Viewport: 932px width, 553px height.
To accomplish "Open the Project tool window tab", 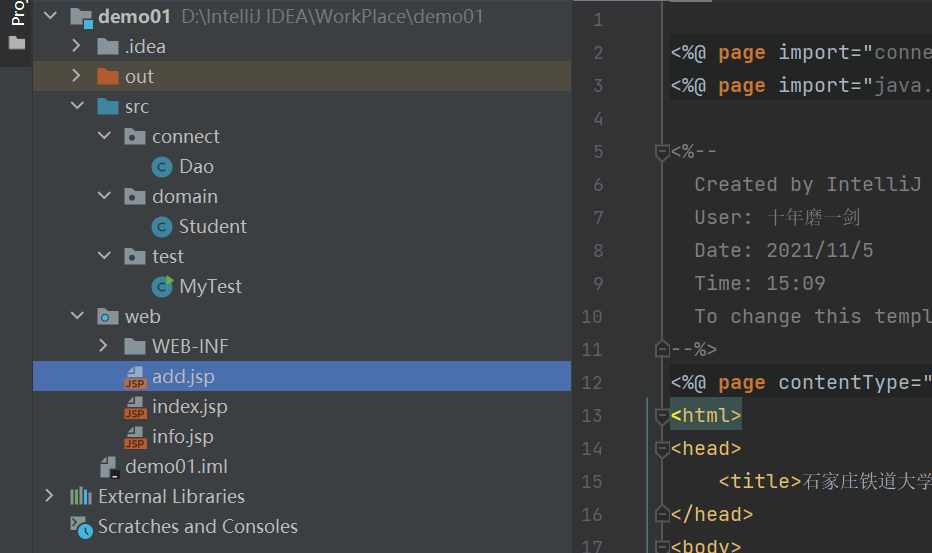I will [x=17, y=15].
